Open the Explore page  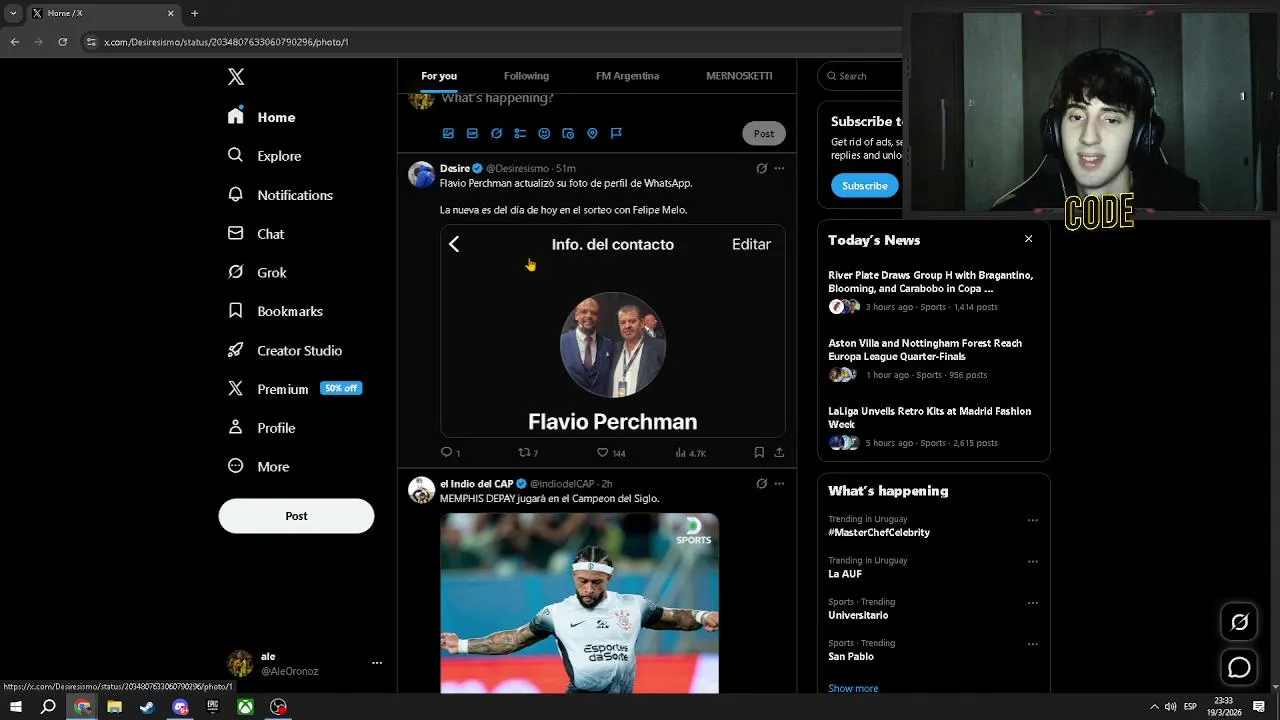click(x=265, y=156)
